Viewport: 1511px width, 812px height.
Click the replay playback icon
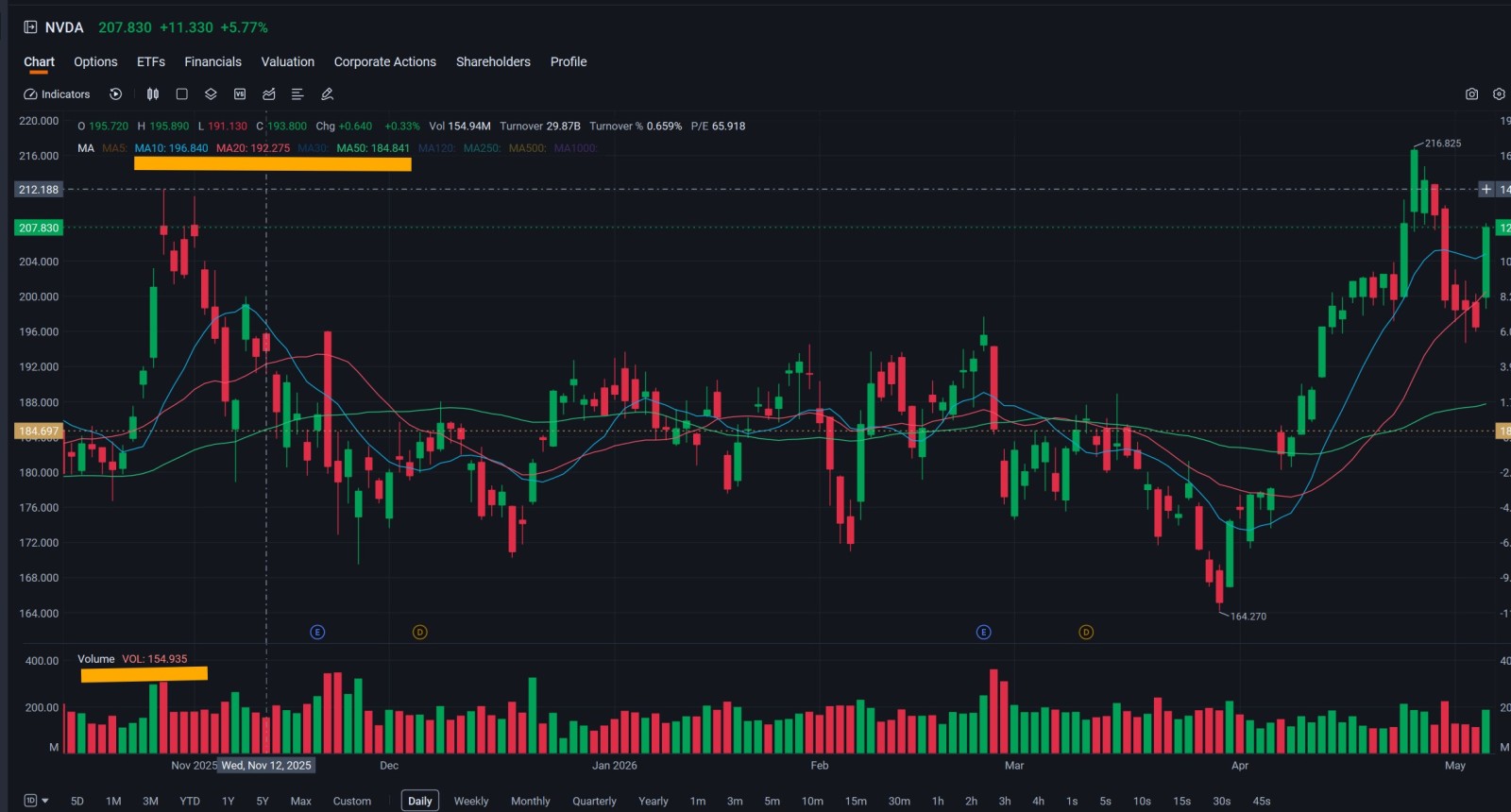[115, 94]
